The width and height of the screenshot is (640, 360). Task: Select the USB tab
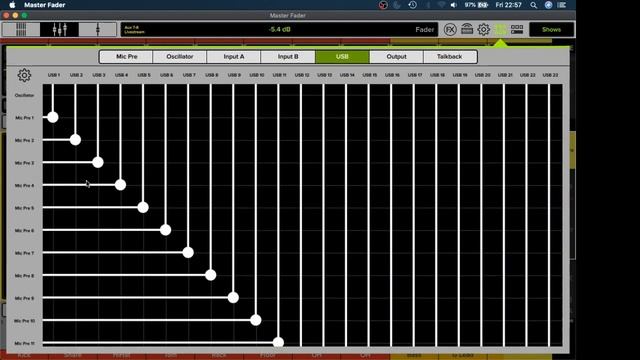342,57
